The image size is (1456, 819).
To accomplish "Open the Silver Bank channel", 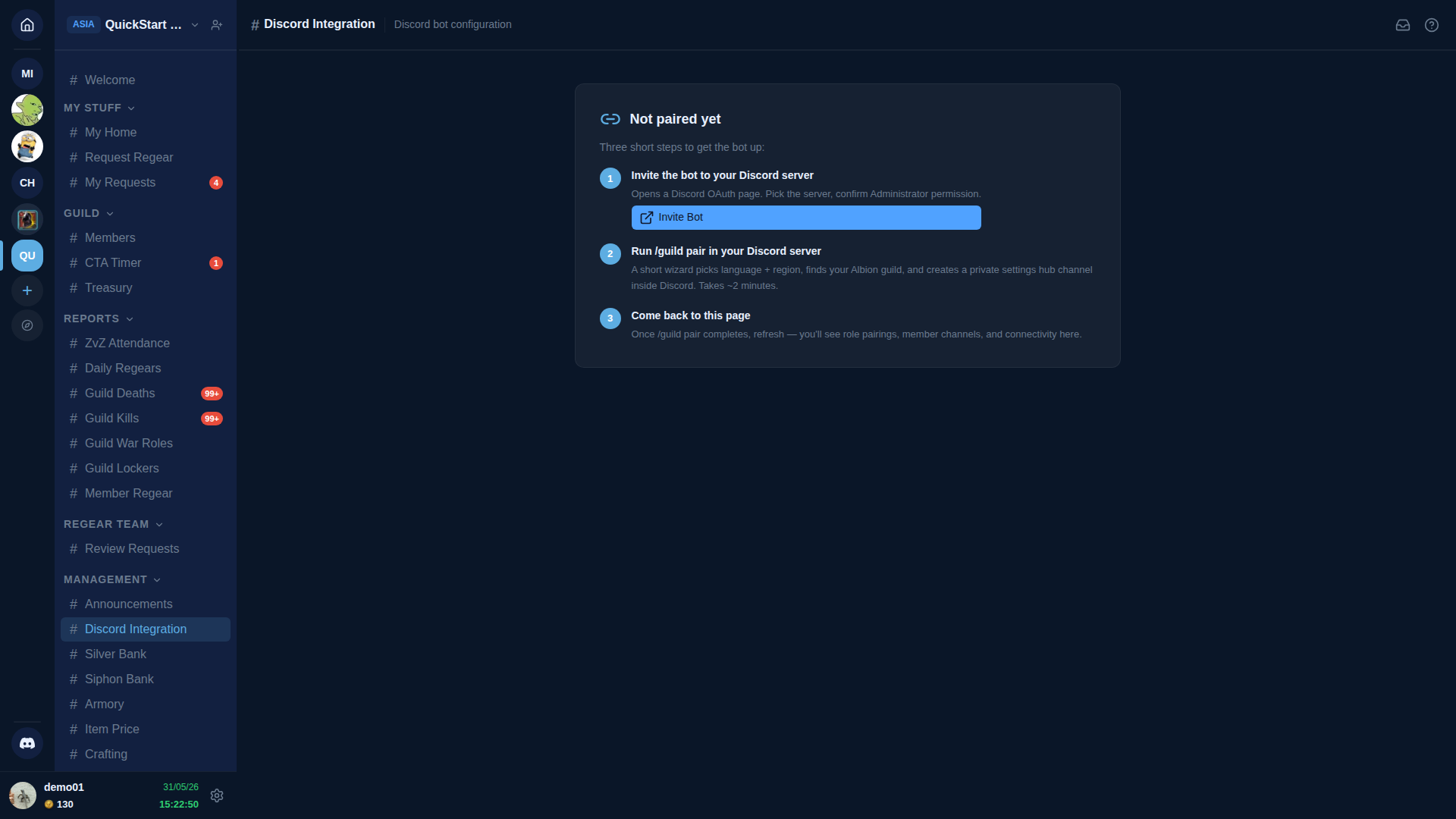I will [x=146, y=654].
